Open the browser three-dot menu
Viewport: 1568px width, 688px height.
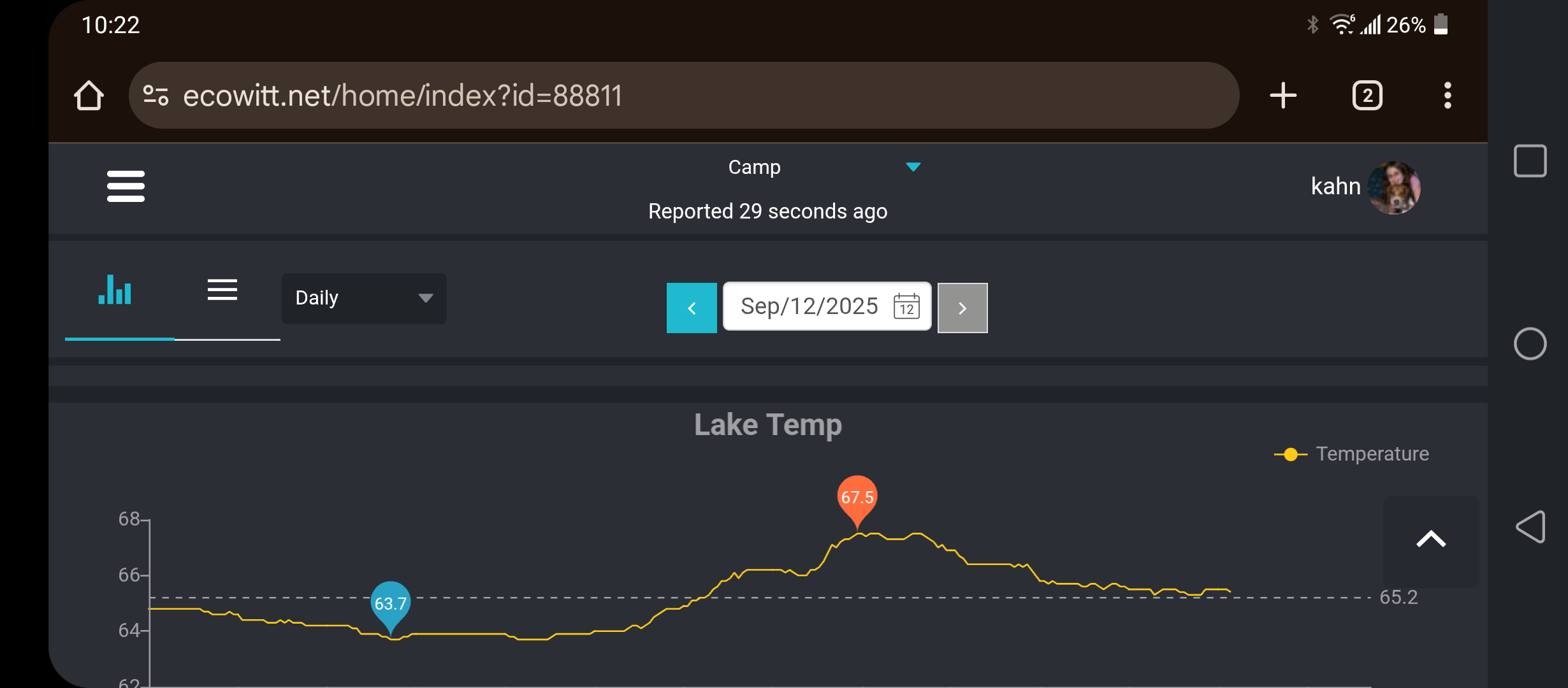click(1448, 96)
